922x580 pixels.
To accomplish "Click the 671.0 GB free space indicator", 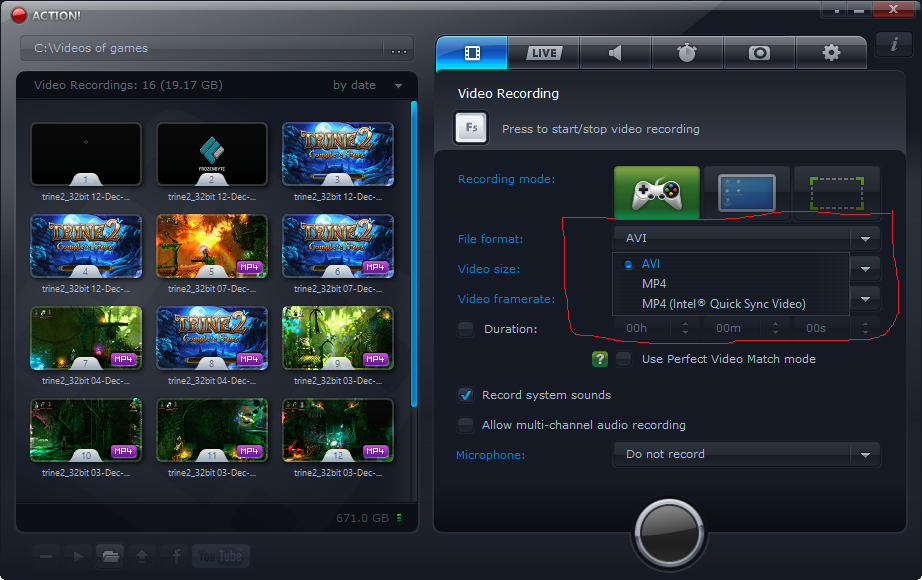I will [x=369, y=518].
